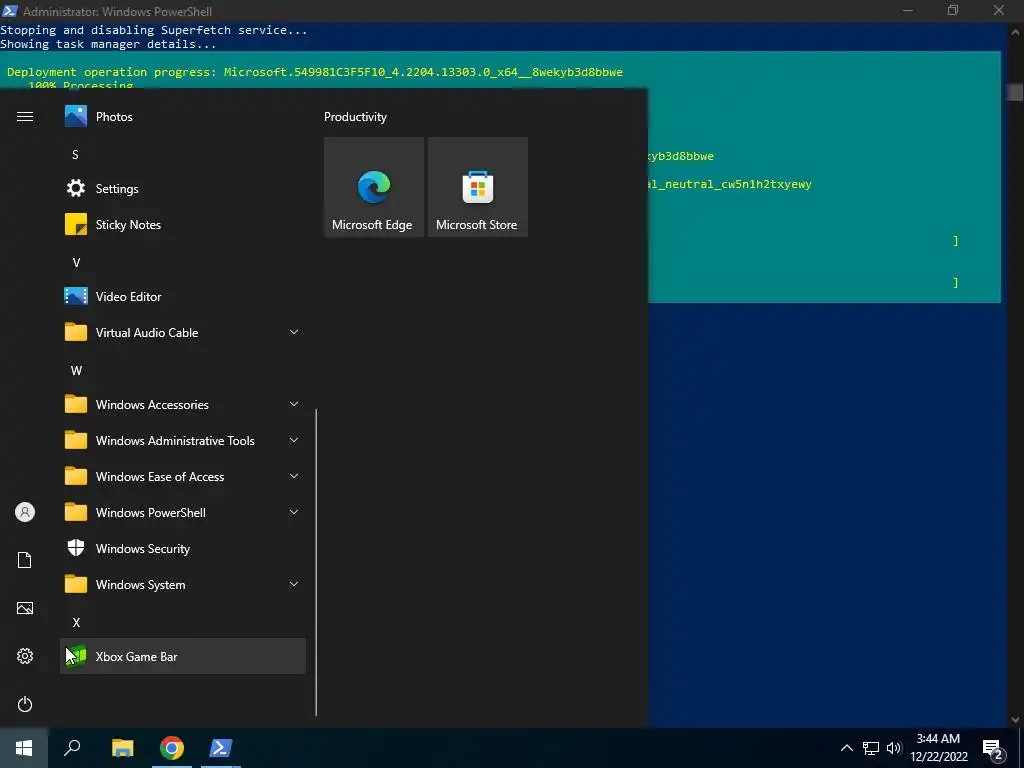Open network status tray icon
Image resolution: width=1024 pixels, height=768 pixels.
click(871, 748)
